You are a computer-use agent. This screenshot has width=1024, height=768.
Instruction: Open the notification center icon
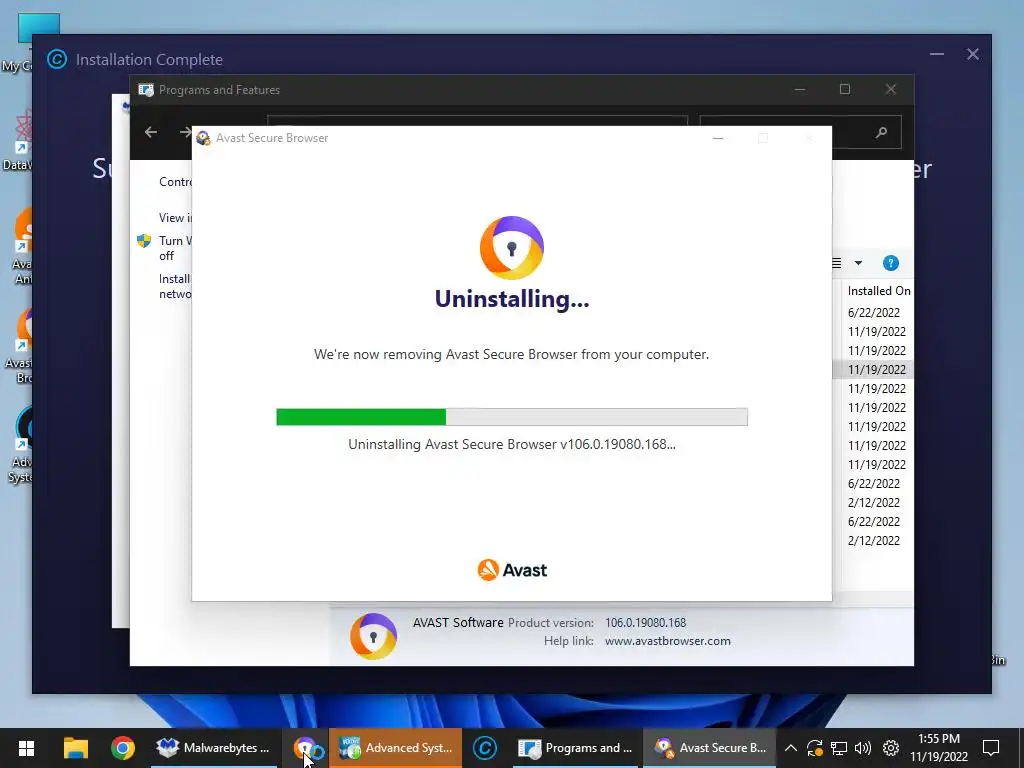[x=991, y=748]
